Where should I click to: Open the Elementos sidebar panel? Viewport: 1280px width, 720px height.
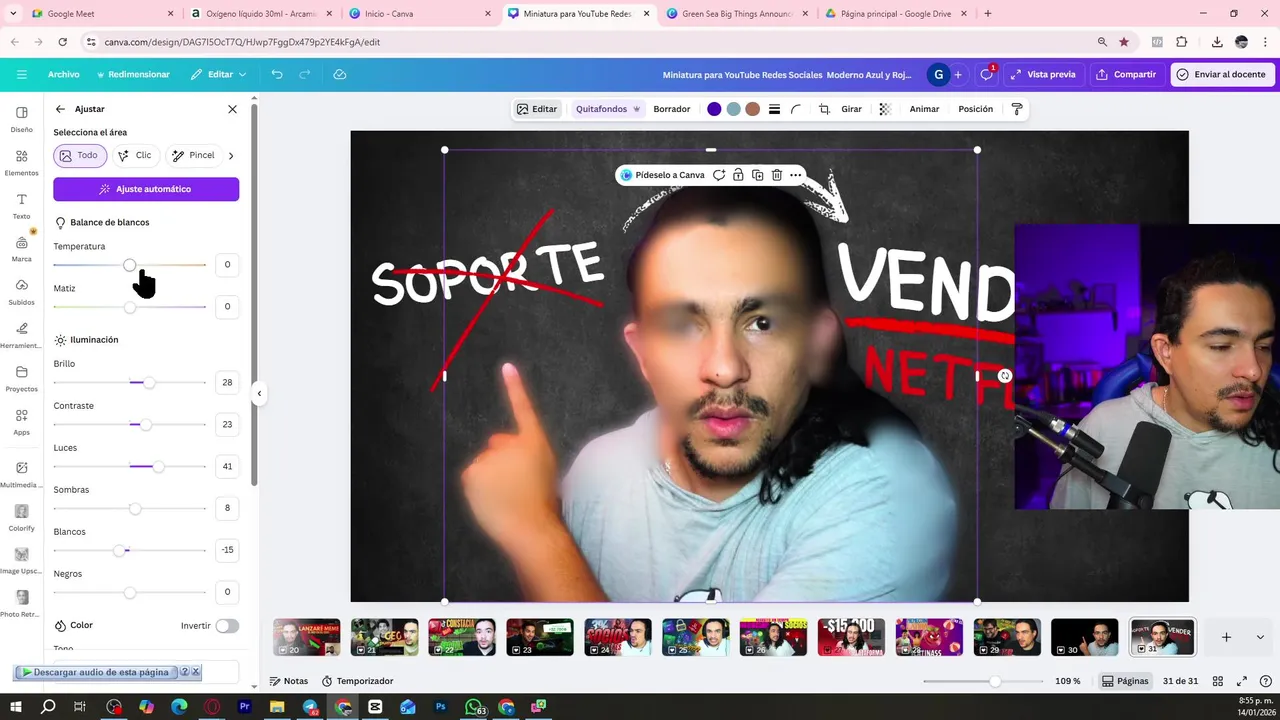21,162
